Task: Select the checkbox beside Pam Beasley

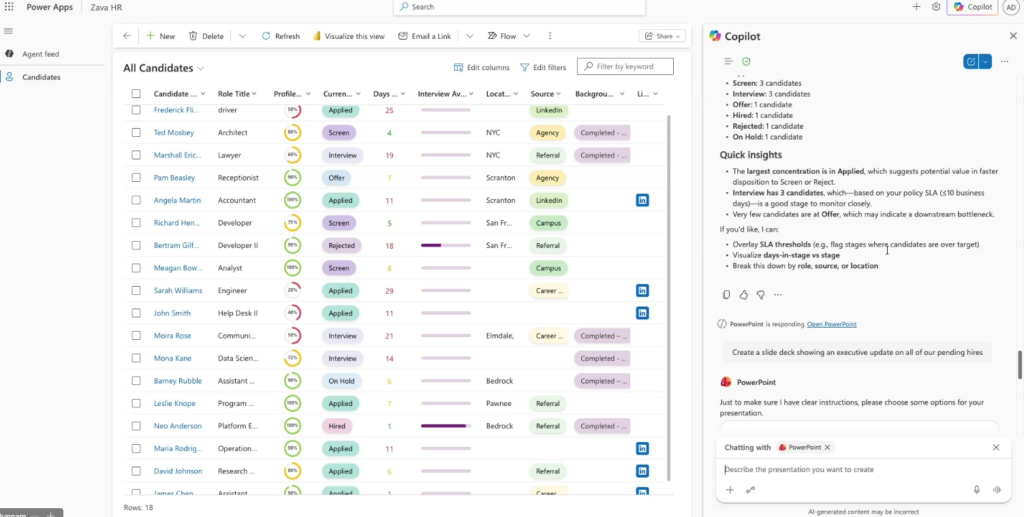Action: pyautogui.click(x=136, y=178)
